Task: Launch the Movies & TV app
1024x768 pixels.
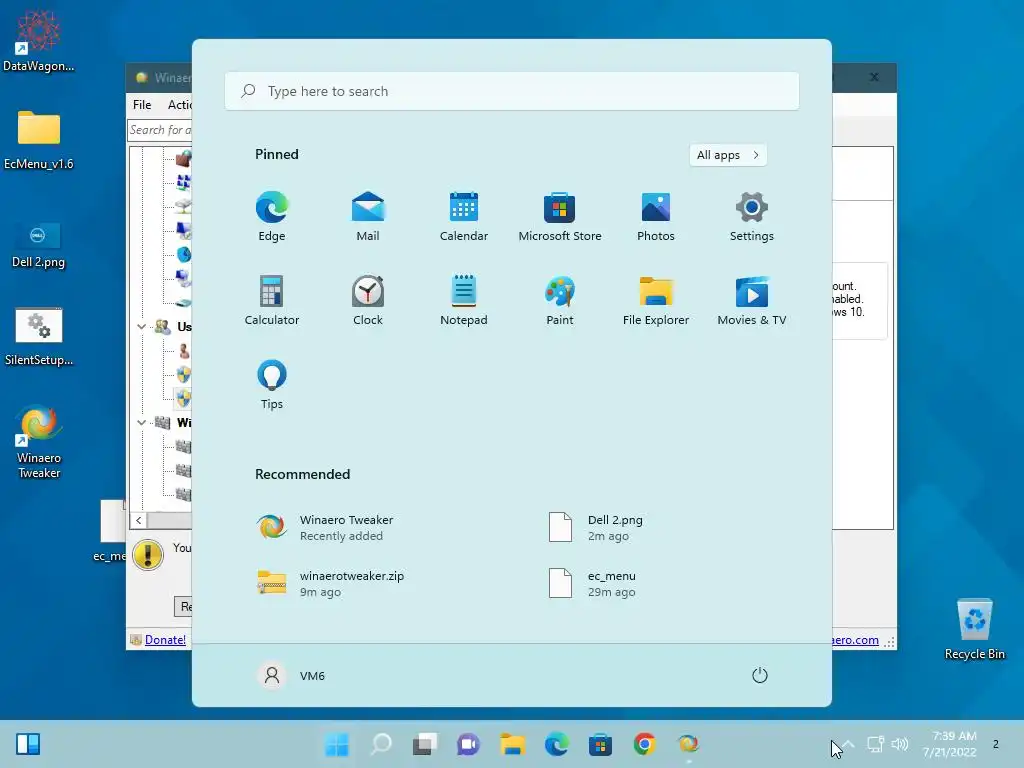Action: 752,300
